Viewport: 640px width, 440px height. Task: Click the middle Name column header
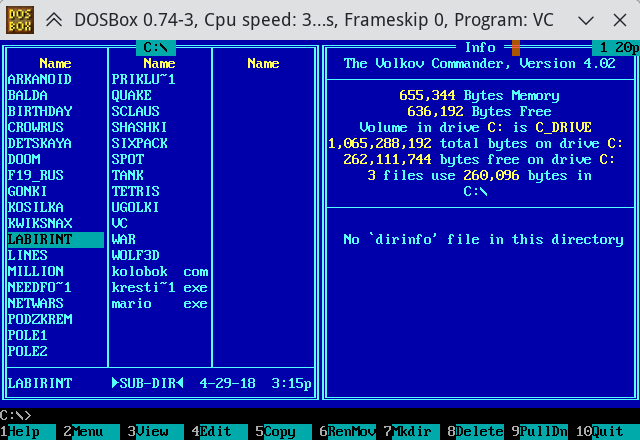click(x=160, y=63)
